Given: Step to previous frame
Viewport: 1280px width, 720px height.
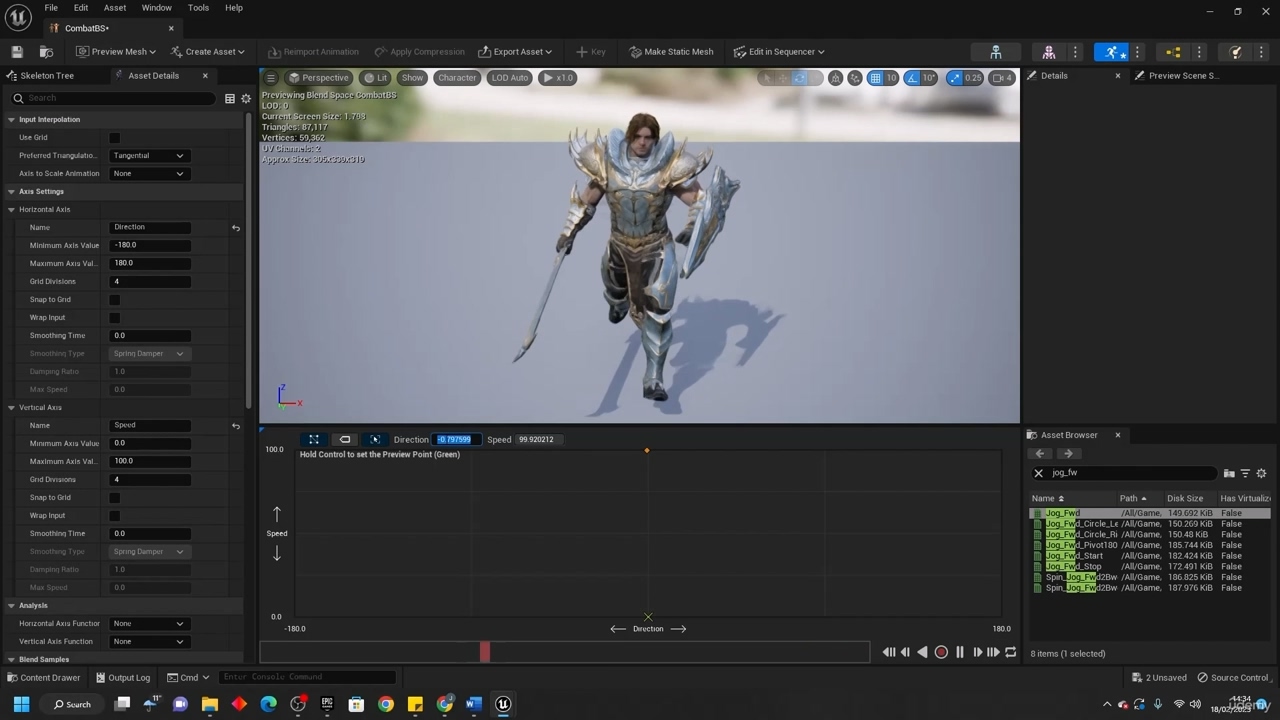Looking at the screenshot, I should point(905,652).
